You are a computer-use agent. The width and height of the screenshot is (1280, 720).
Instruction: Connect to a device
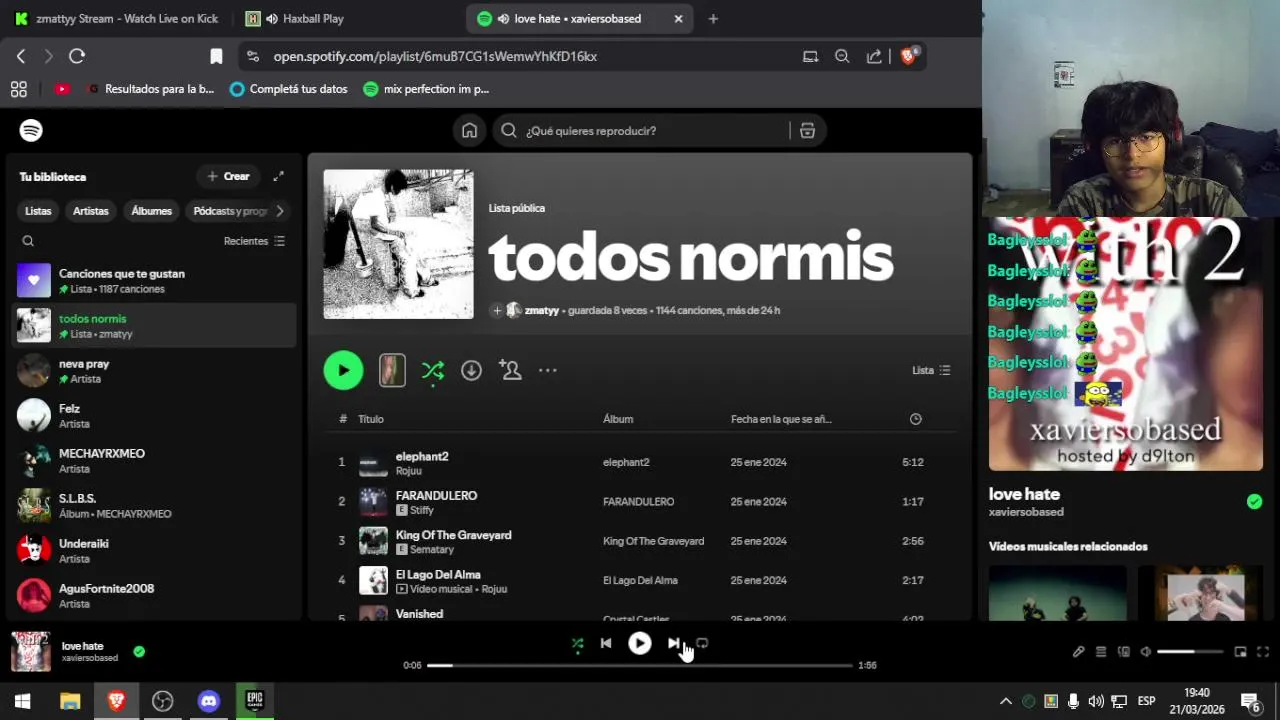tap(1123, 652)
